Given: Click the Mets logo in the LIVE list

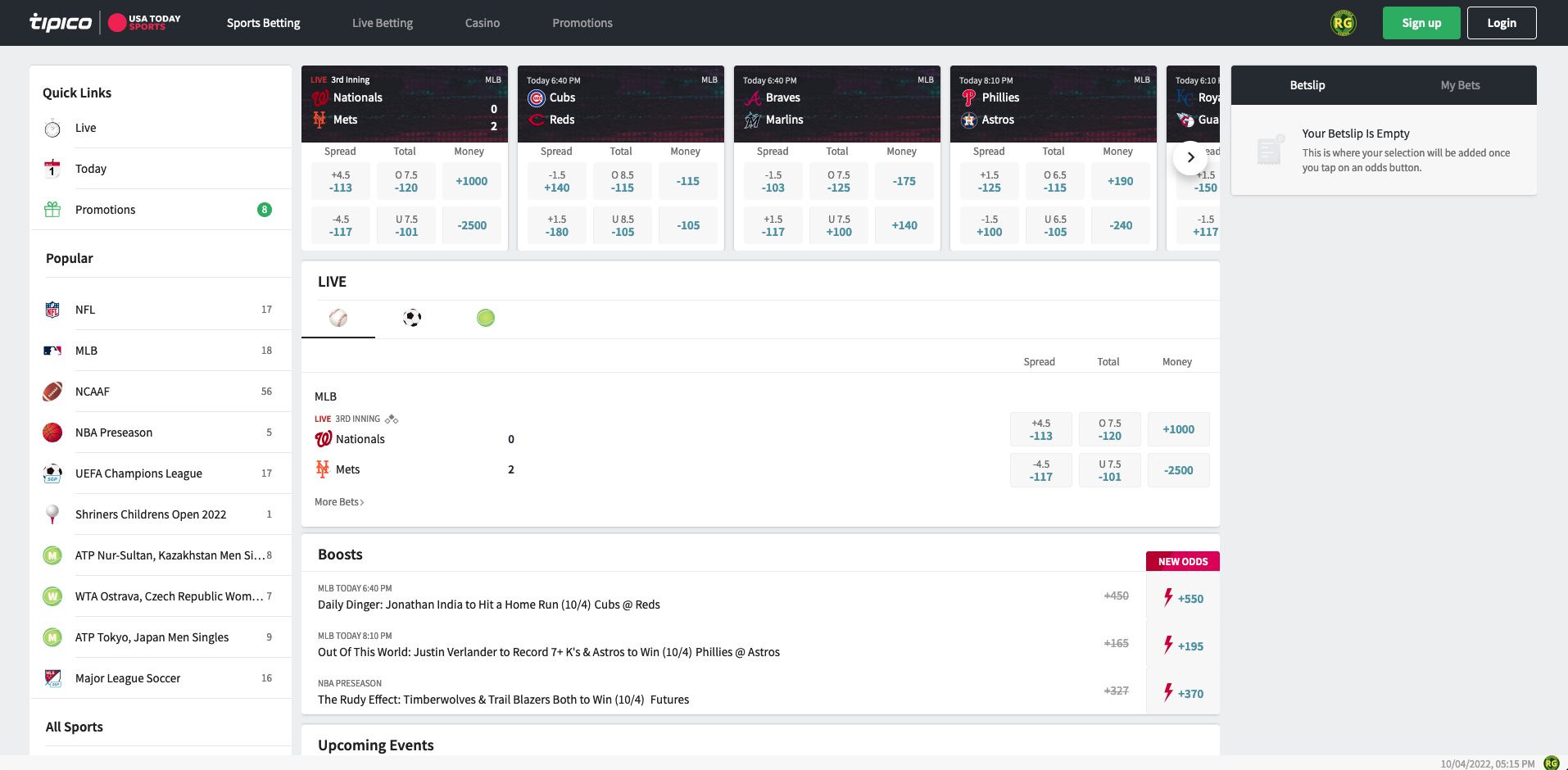Looking at the screenshot, I should [x=323, y=469].
